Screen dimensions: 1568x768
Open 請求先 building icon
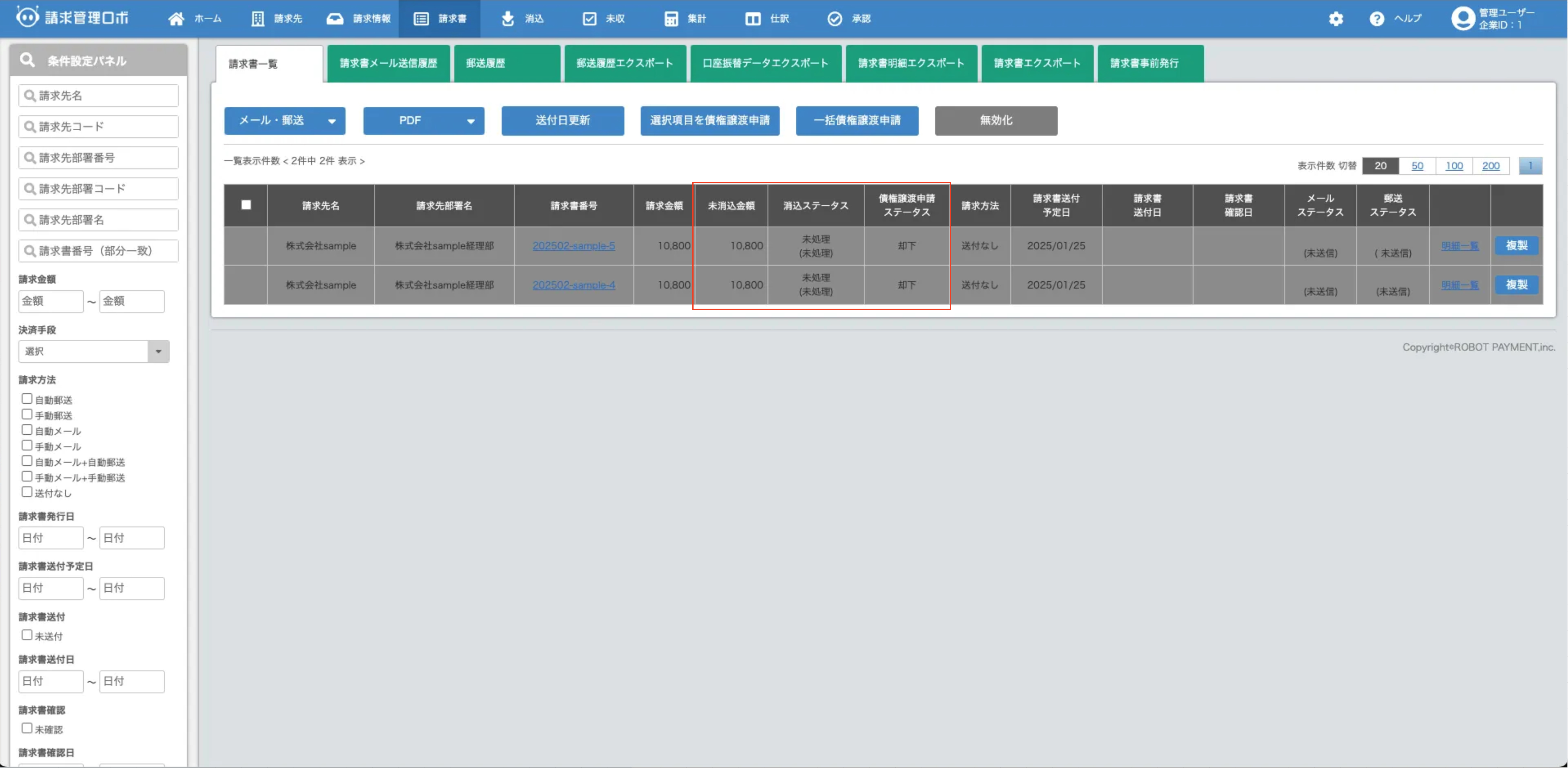[258, 19]
